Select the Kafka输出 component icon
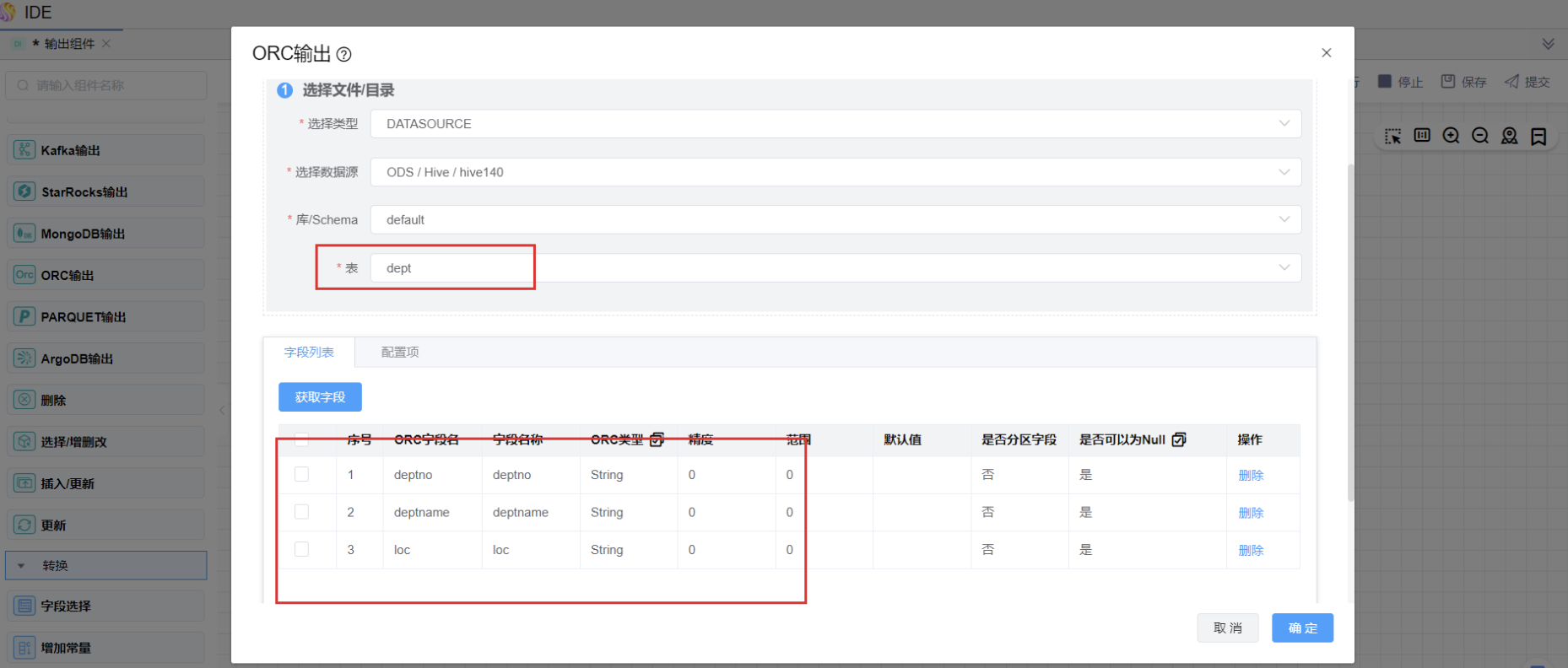The height and width of the screenshot is (668, 1568). click(24, 150)
